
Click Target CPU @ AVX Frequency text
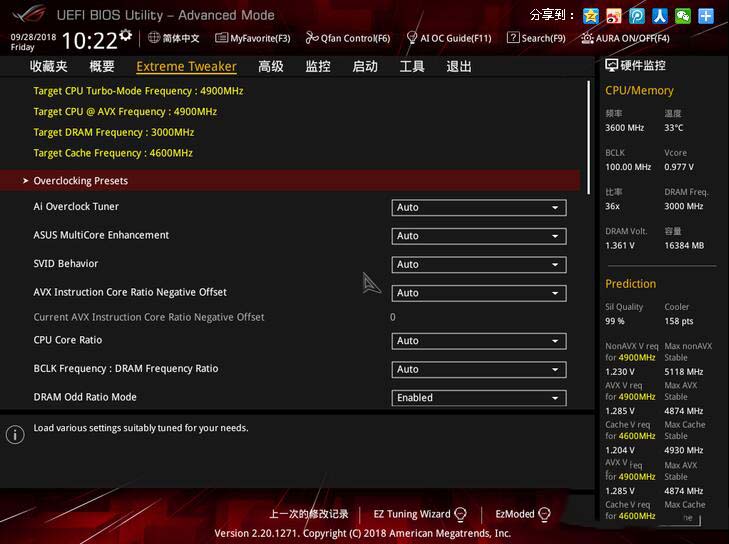(x=125, y=112)
